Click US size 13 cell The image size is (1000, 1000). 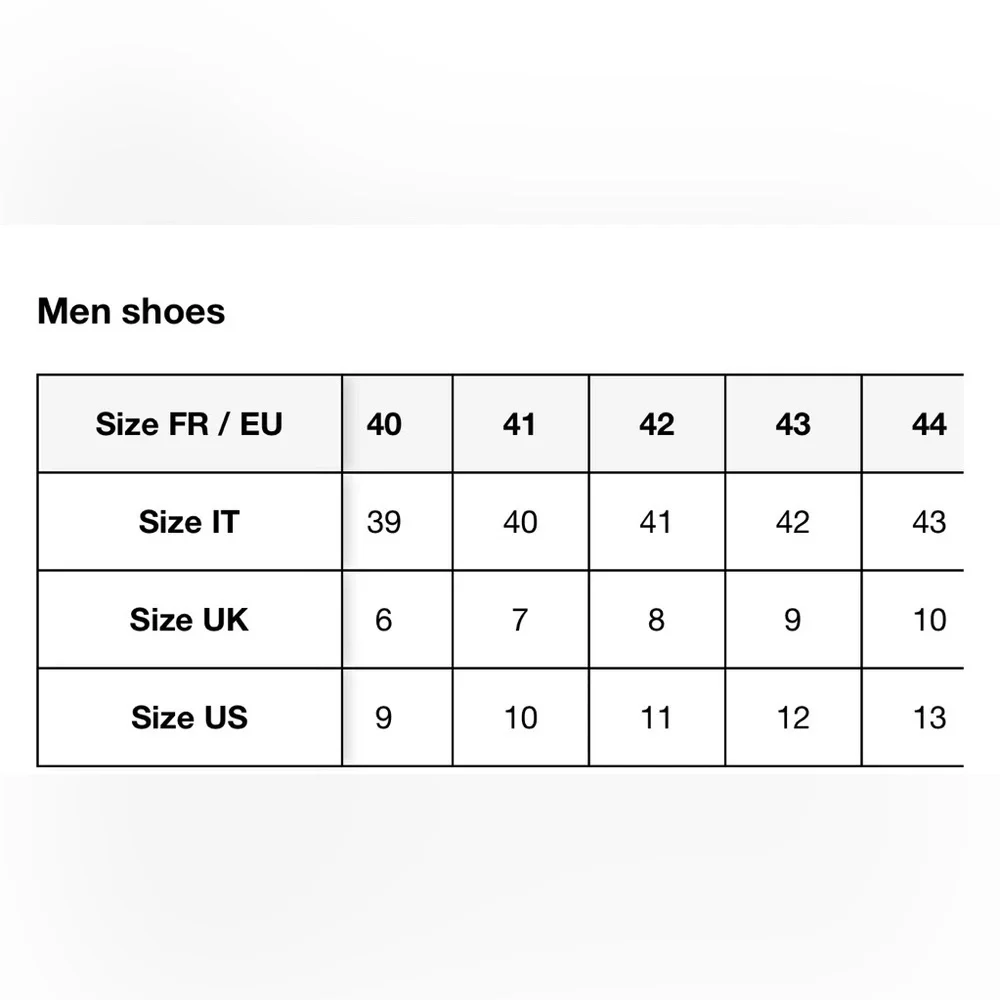coord(913,717)
